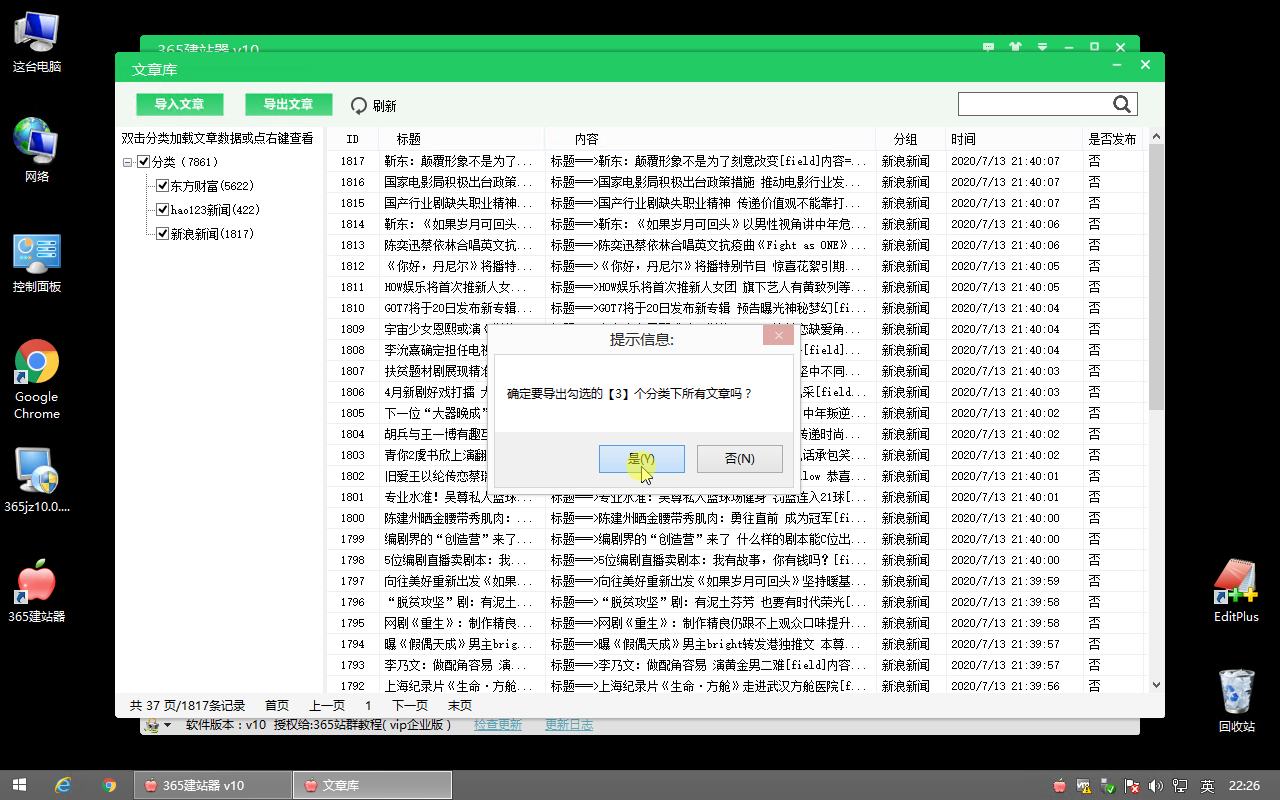Click the 导出文章 button
The height and width of the screenshot is (800, 1280).
[289, 104]
